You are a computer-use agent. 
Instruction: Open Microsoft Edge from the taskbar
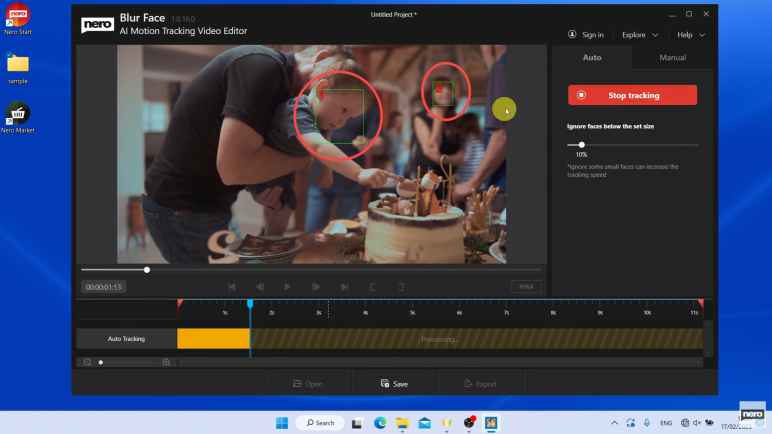click(380, 423)
